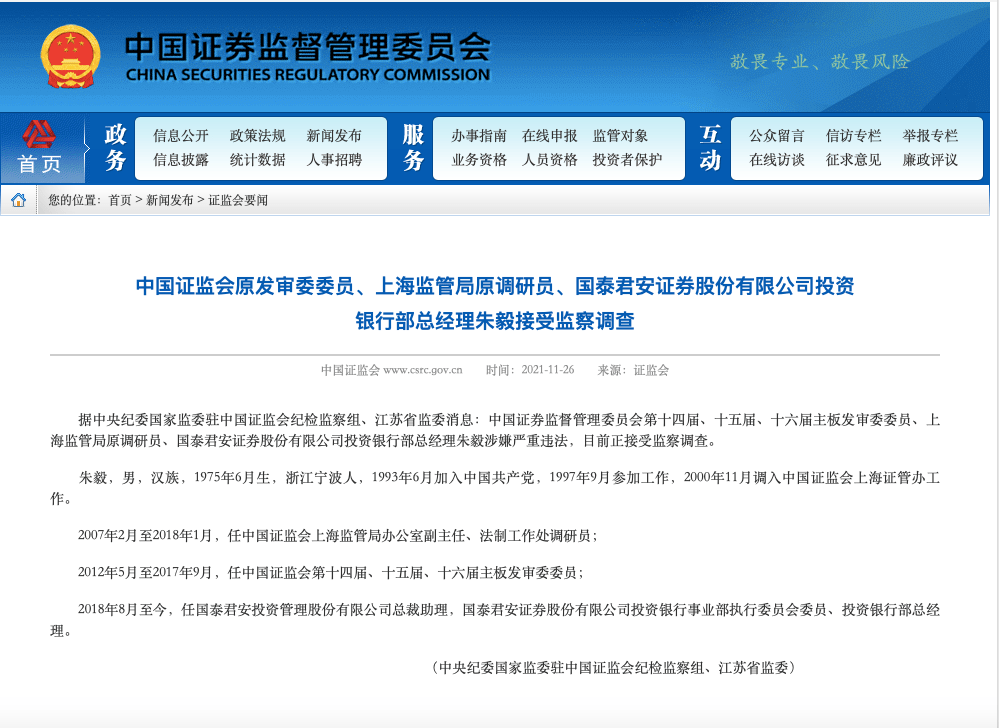Click the house icon in the breadcrumb bar

coord(18,200)
